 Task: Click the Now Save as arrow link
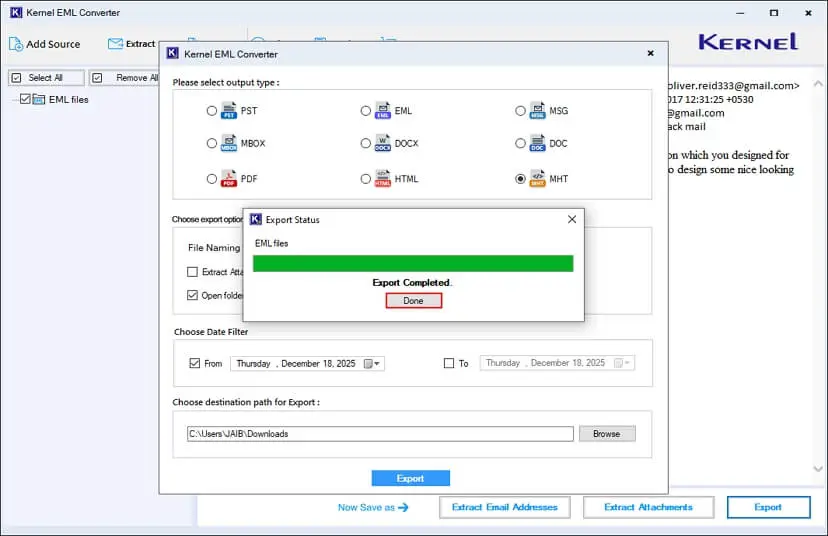(373, 507)
